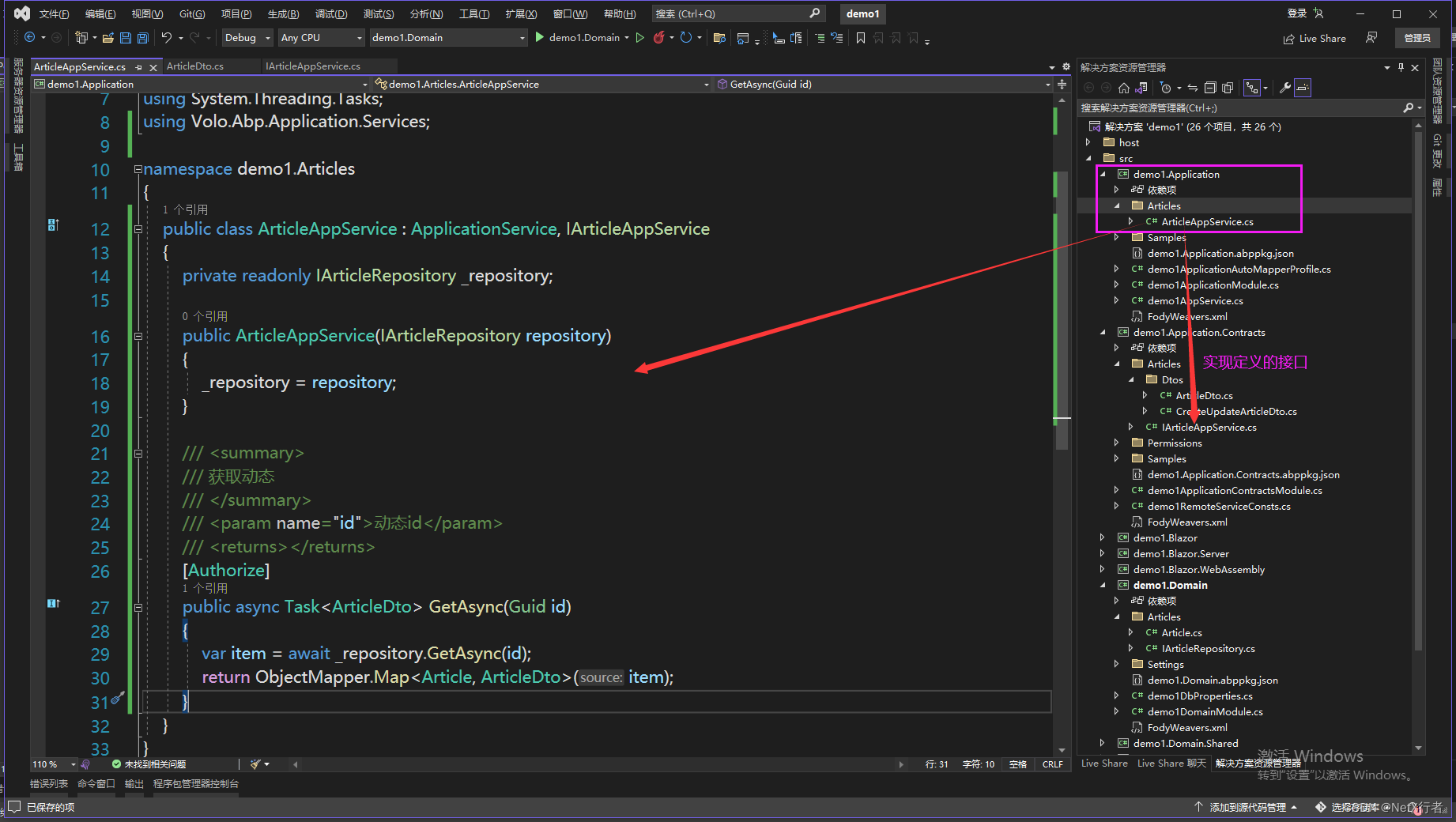Open the Debug configuration dropdown
This screenshot has width=1456, height=822.
pyautogui.click(x=247, y=38)
